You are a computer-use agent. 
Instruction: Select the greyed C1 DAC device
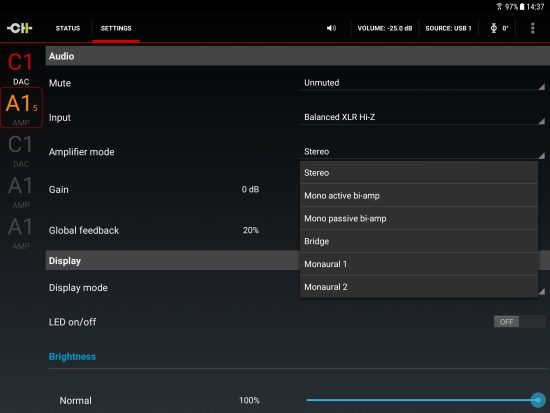point(20,151)
